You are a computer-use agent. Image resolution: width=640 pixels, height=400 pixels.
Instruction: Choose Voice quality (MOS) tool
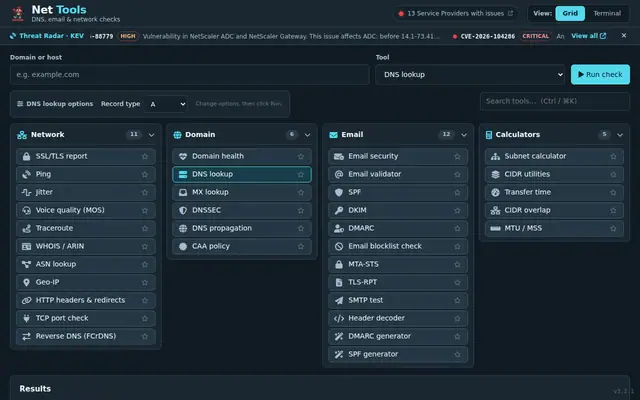tap(86, 210)
